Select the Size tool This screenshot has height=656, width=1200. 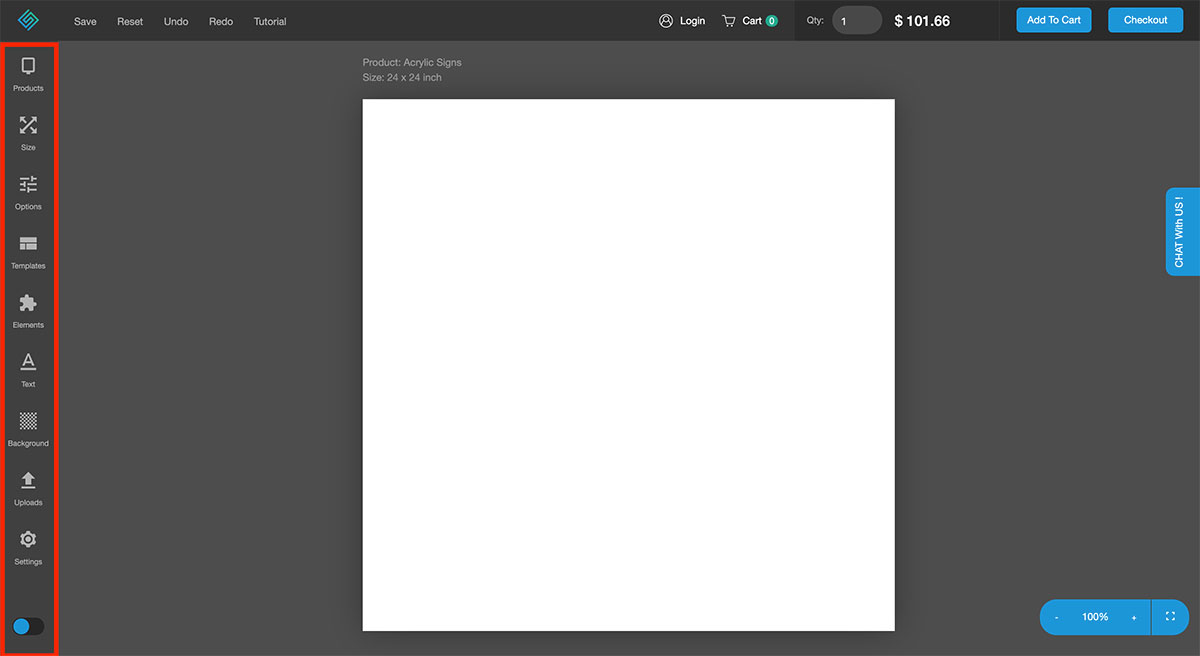[x=28, y=134]
